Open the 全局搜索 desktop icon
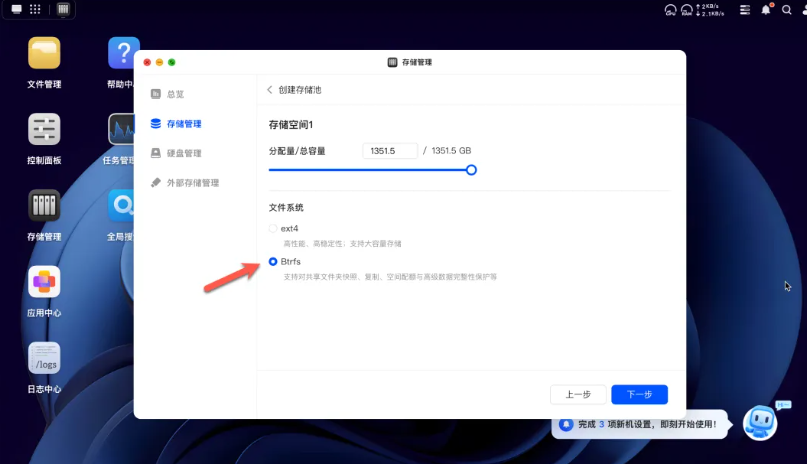This screenshot has width=807, height=464. point(121,205)
